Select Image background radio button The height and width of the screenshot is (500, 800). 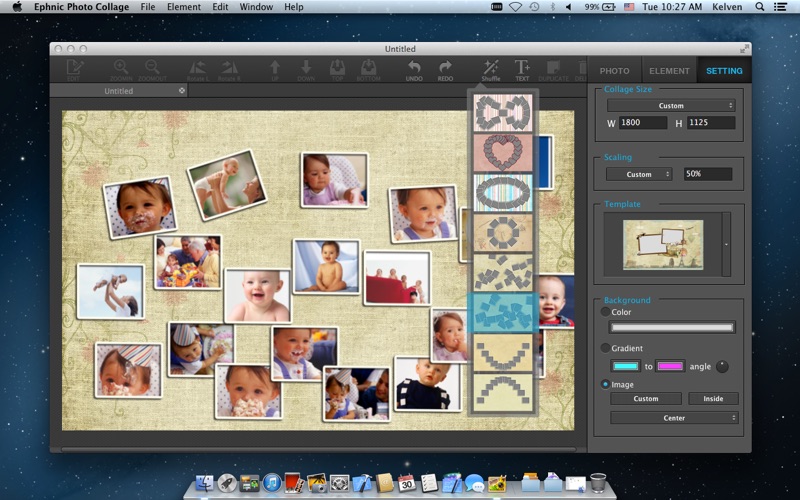click(x=605, y=384)
